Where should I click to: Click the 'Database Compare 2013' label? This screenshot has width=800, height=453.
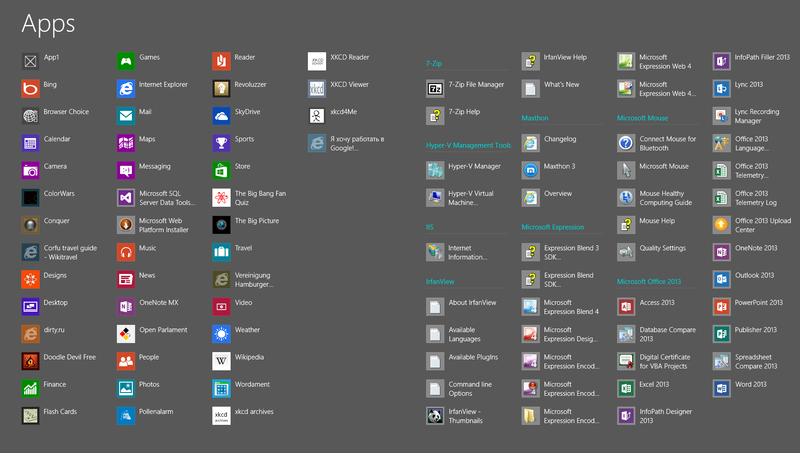(668, 334)
